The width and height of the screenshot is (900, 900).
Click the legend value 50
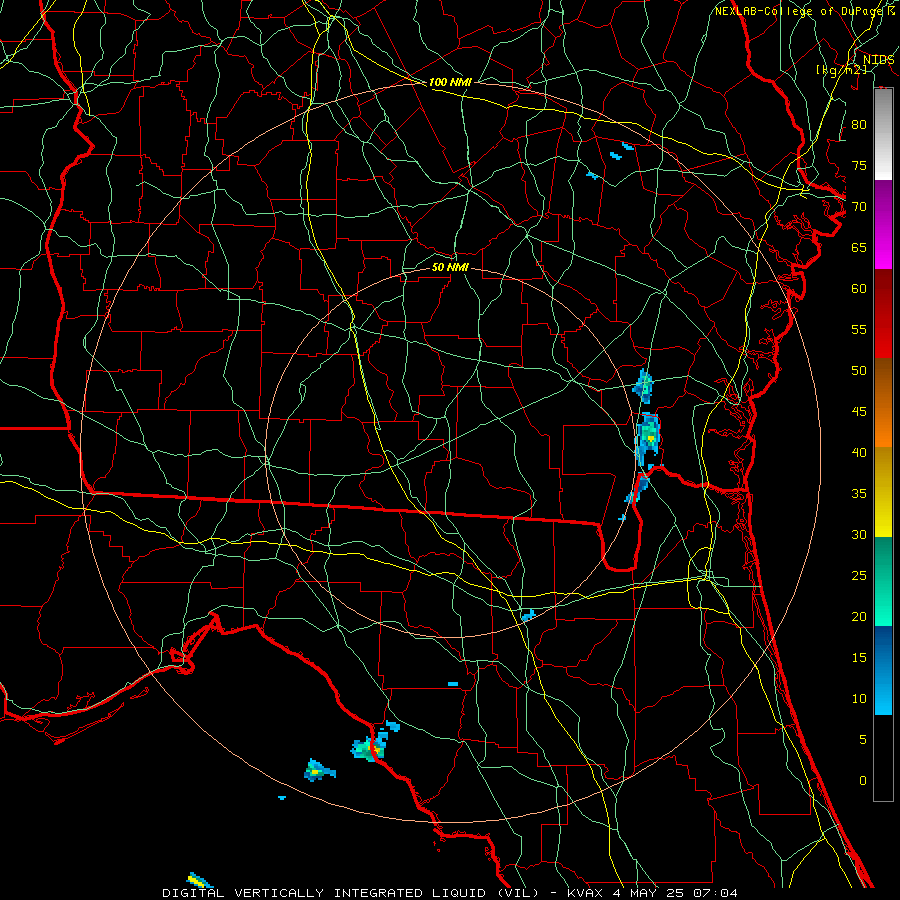point(859,371)
